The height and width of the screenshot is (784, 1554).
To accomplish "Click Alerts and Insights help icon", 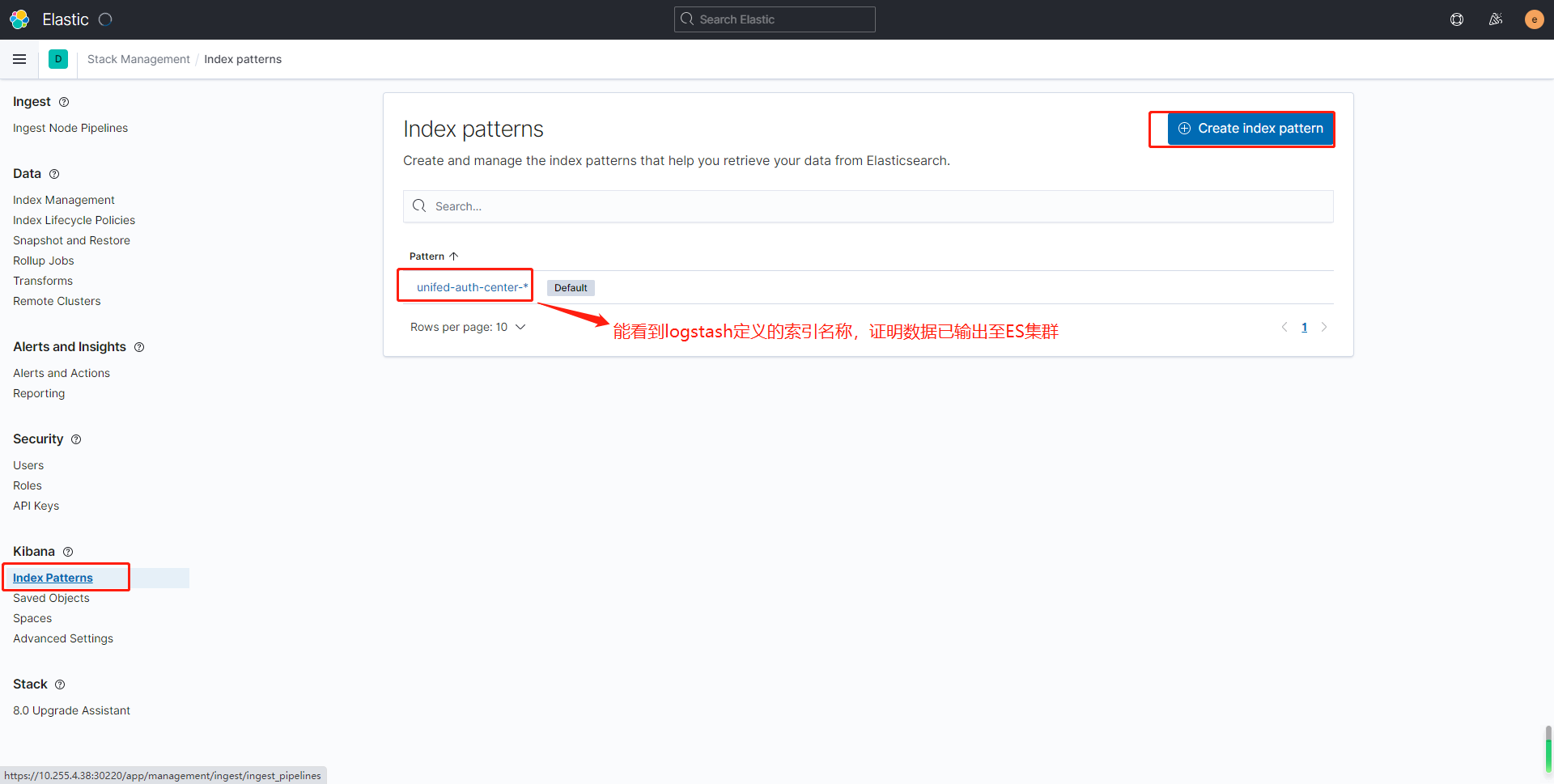I will [x=139, y=347].
